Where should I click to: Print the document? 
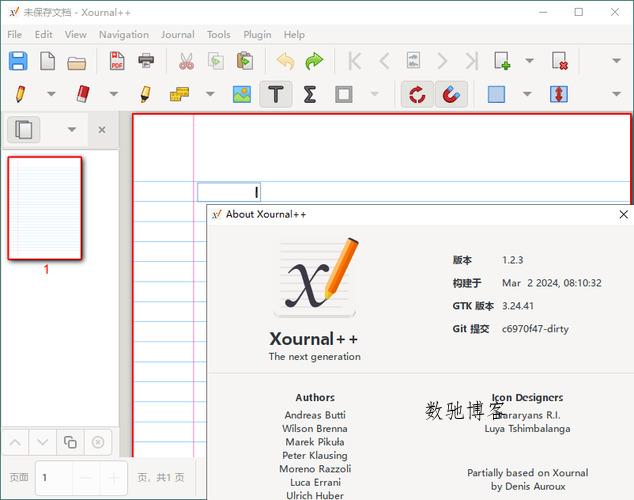(x=146, y=61)
